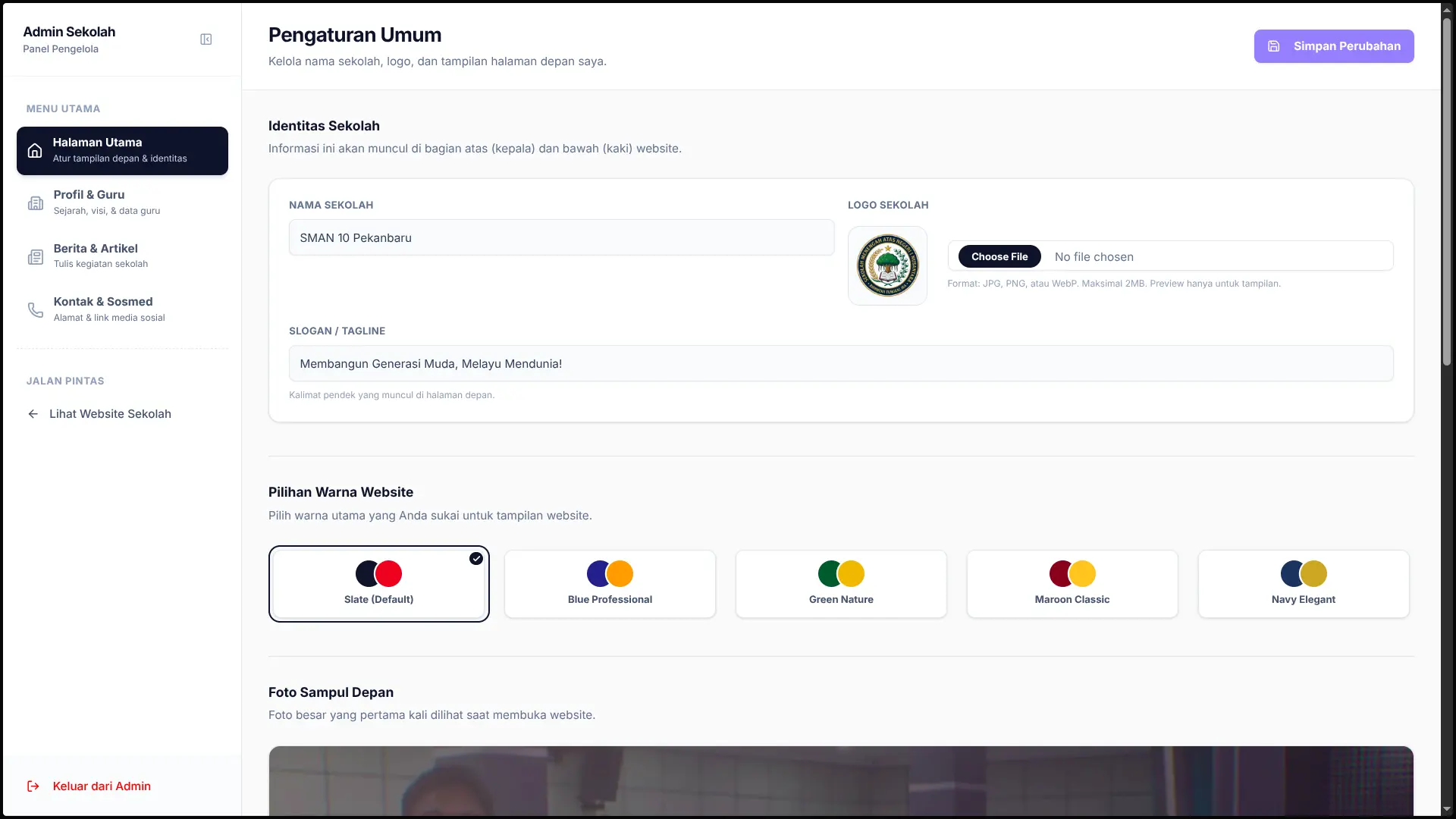Viewport: 1456px width, 819px height.
Task: Click 'Pilihan Warna Website' heading
Action: pos(340,492)
